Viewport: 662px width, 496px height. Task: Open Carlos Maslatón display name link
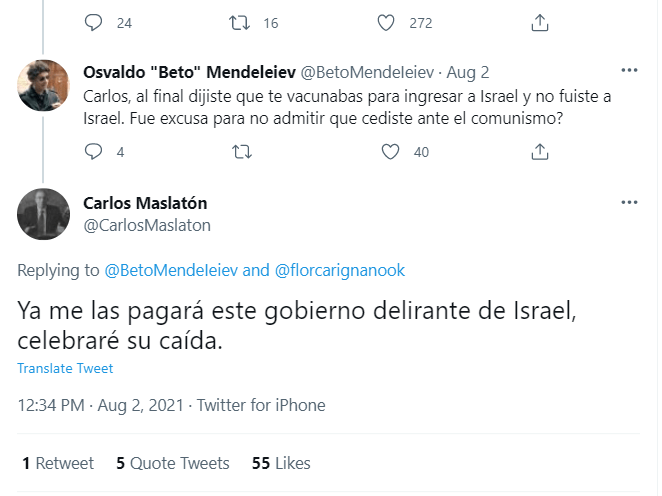pyautogui.click(x=145, y=203)
